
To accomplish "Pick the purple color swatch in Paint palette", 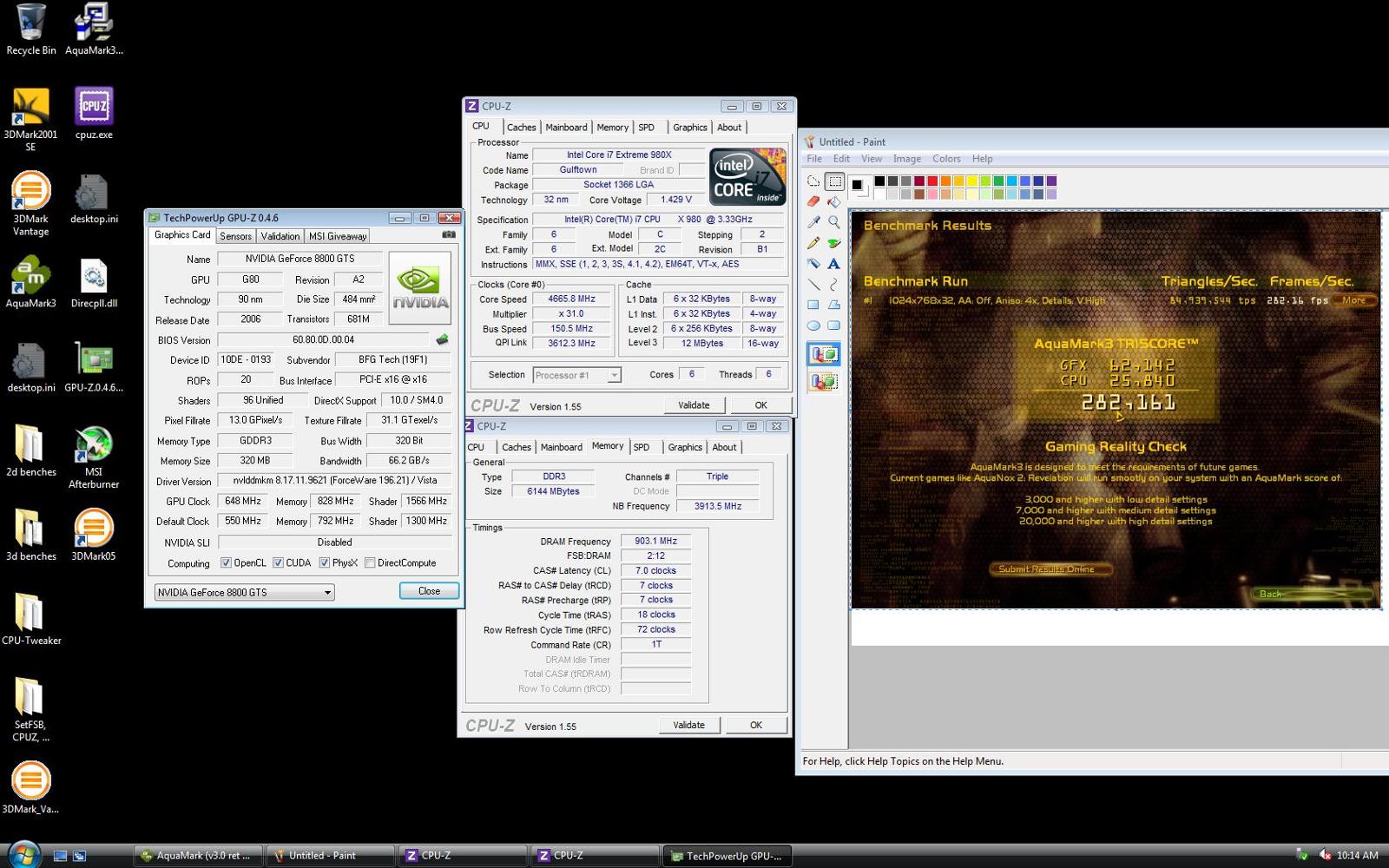I will pos(1051,181).
